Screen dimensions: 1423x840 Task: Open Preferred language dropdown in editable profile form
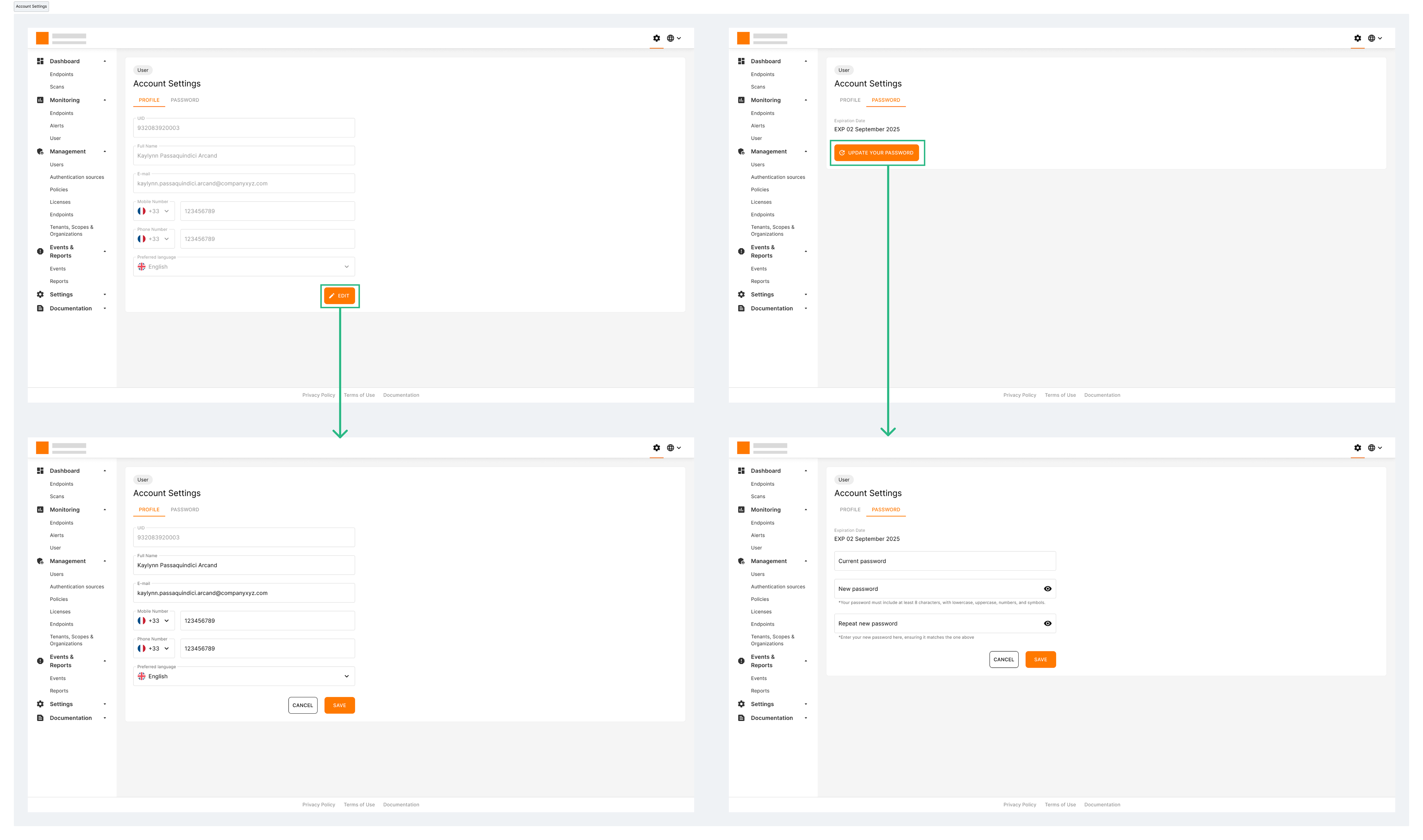pyautogui.click(x=244, y=677)
